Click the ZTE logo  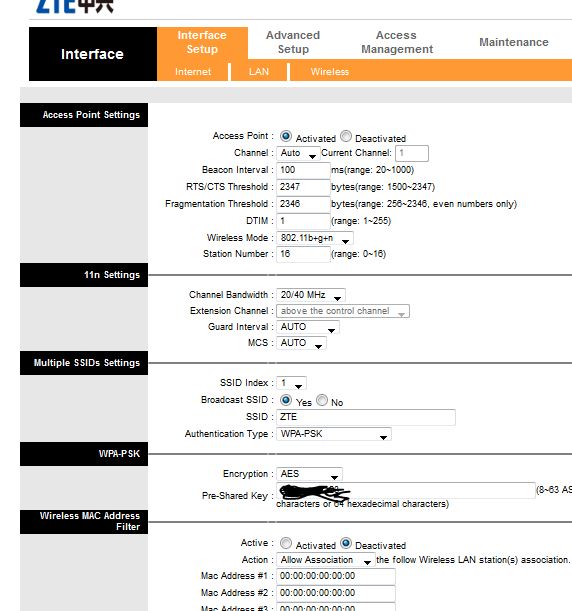(74, 6)
